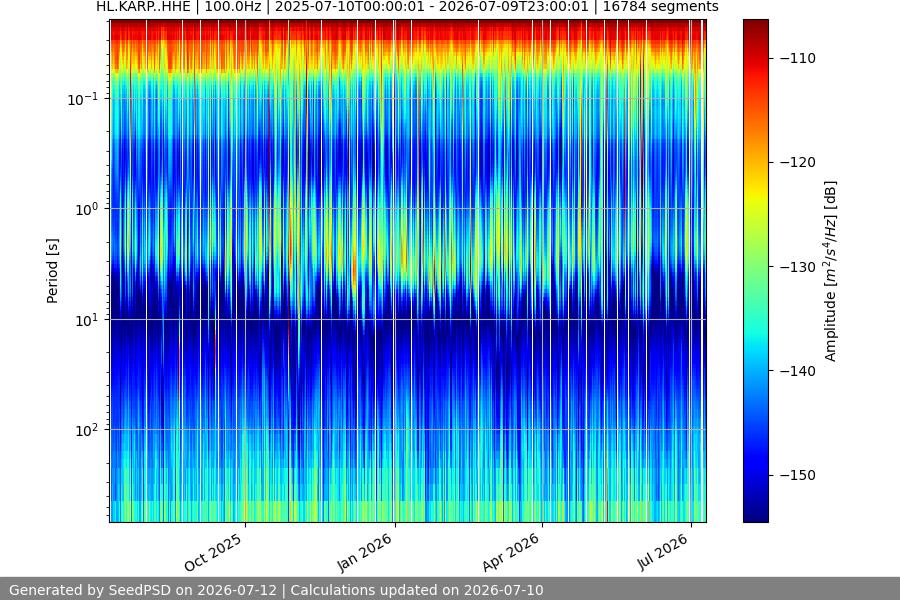Click the 10^2 period tick label
This screenshot has height=600, width=900.
[x=87, y=431]
